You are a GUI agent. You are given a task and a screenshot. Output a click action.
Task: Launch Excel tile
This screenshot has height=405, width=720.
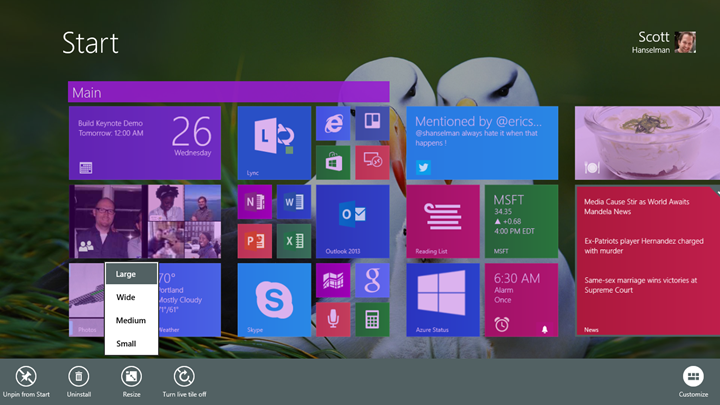(x=294, y=241)
